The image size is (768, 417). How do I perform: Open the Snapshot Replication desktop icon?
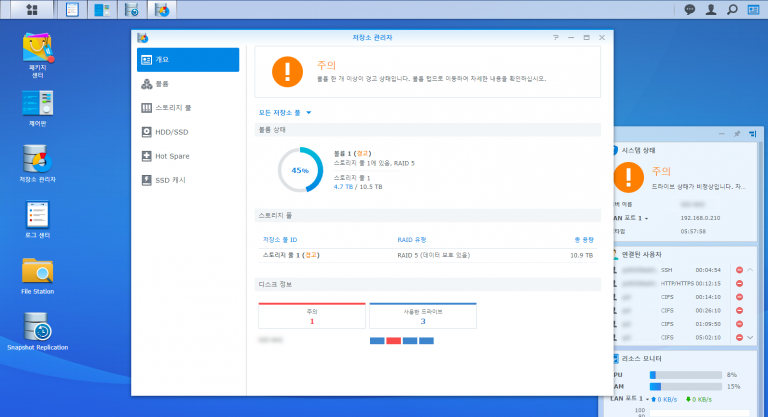point(38,332)
